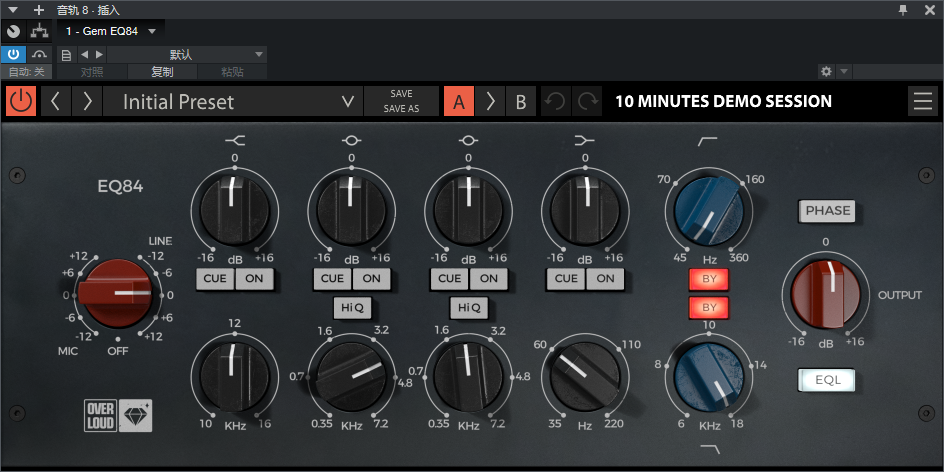Click the sidechain knob icon in header
The height and width of the screenshot is (472, 944).
[13, 31]
